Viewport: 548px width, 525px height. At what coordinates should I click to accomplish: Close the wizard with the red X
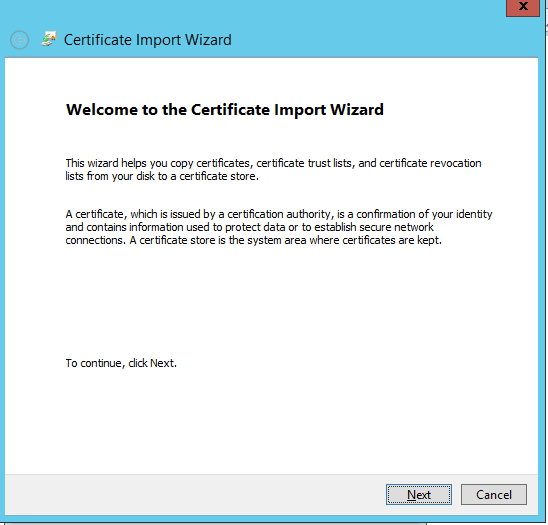(x=523, y=7)
